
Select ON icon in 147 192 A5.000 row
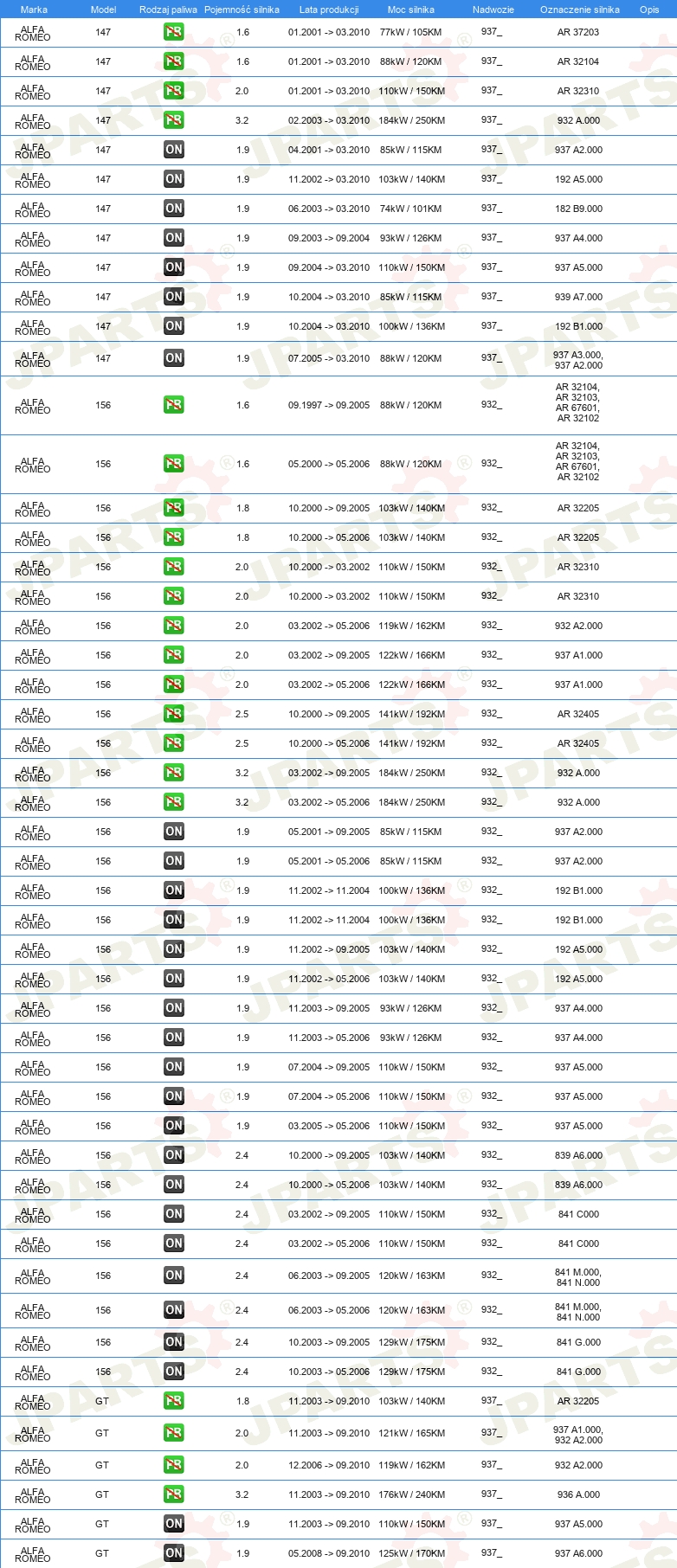[x=174, y=179]
